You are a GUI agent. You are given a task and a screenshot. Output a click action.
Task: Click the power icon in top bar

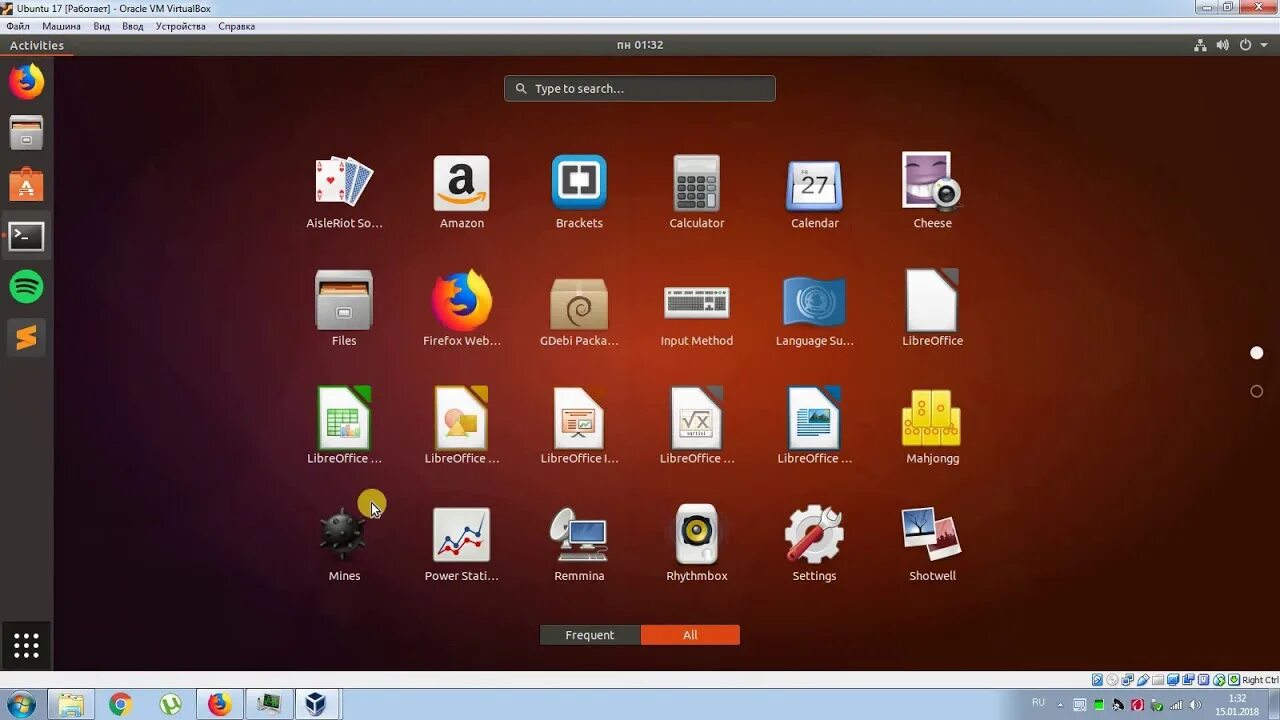[1246, 45]
